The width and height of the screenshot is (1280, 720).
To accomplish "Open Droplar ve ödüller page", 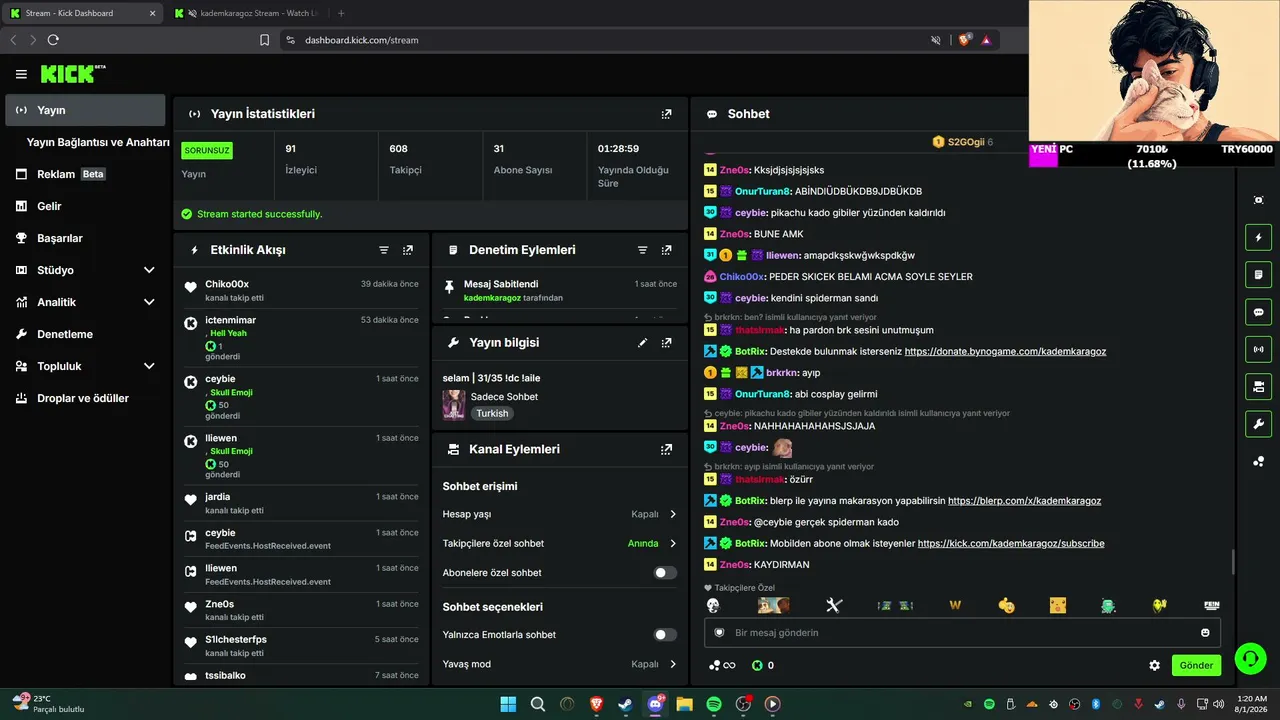I will (85, 398).
